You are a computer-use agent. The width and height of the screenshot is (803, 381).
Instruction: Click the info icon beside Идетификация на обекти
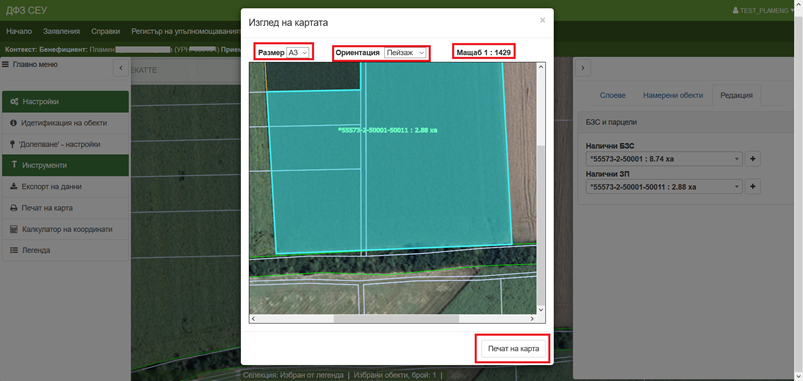[x=14, y=123]
